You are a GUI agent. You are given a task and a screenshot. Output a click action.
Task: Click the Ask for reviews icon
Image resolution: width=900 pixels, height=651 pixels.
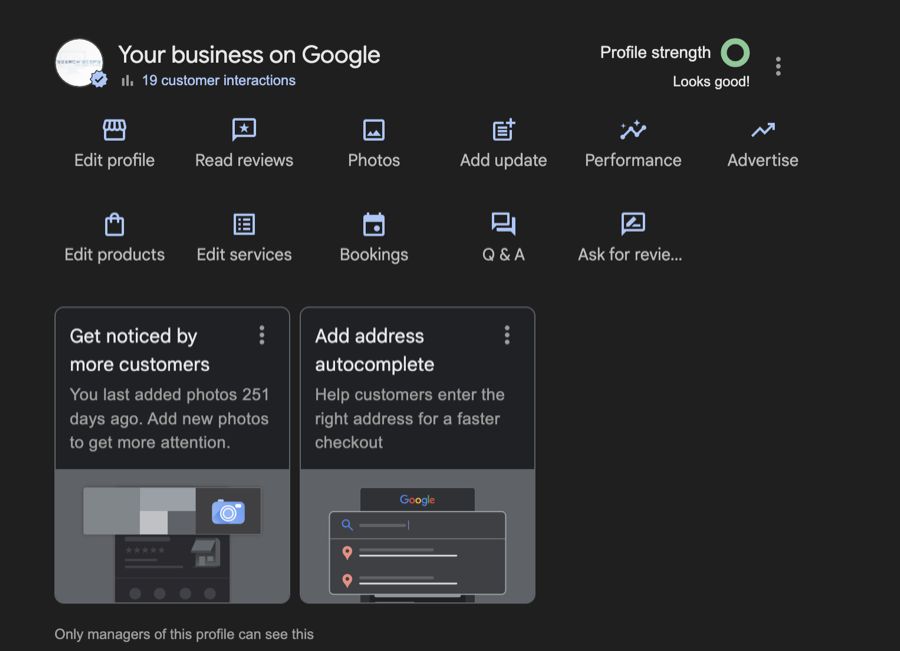point(633,224)
